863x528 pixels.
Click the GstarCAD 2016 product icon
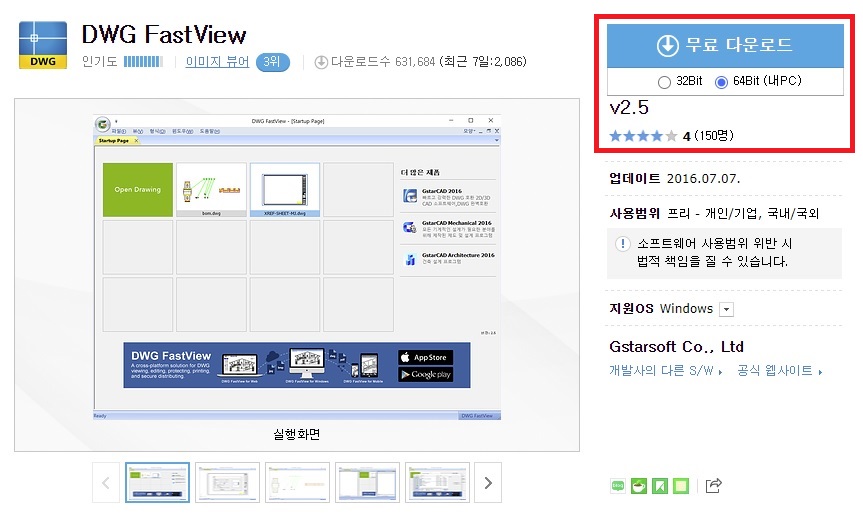410,195
